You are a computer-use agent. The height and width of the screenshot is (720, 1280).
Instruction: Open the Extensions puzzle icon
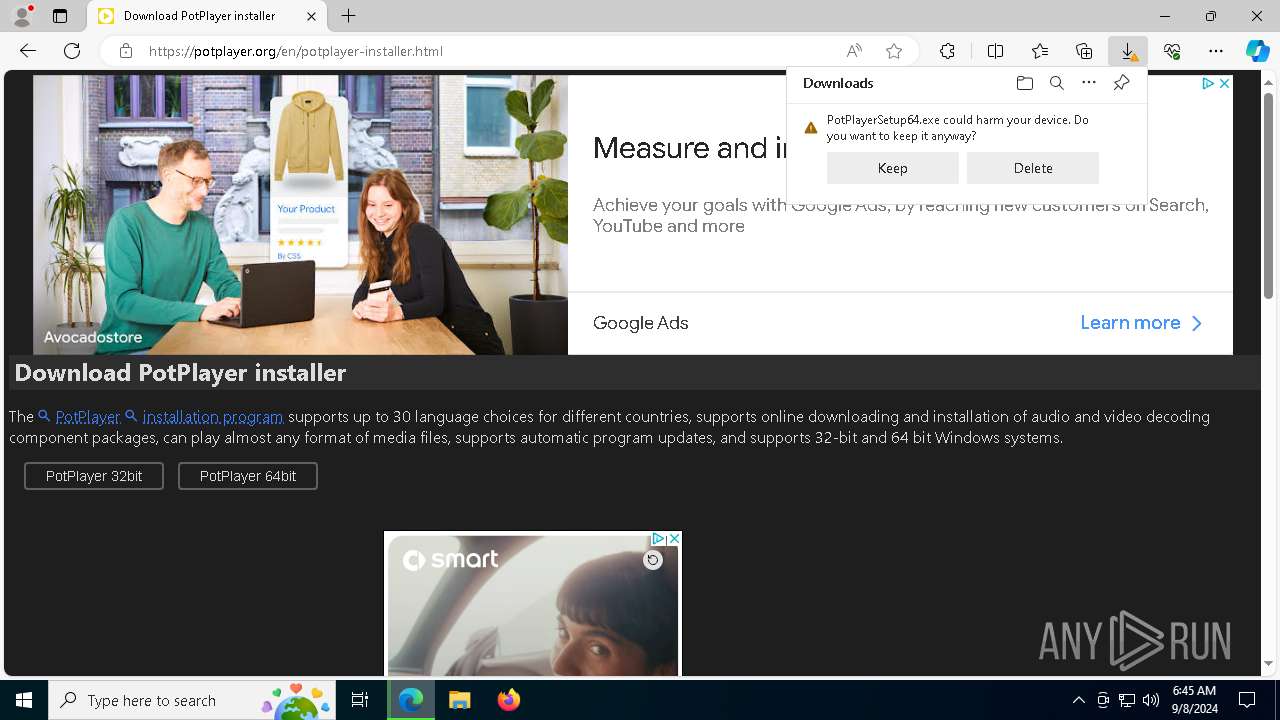[947, 51]
